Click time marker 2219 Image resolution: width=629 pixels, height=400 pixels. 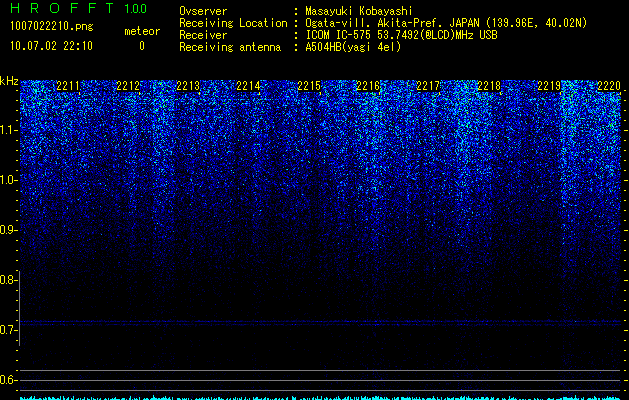(549, 86)
